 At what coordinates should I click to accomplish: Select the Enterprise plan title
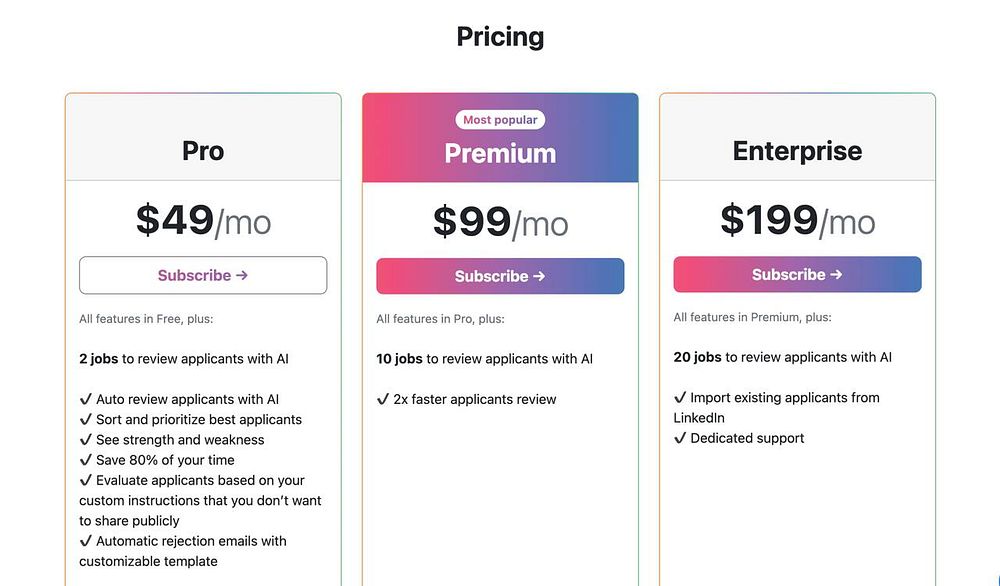pyautogui.click(x=797, y=151)
